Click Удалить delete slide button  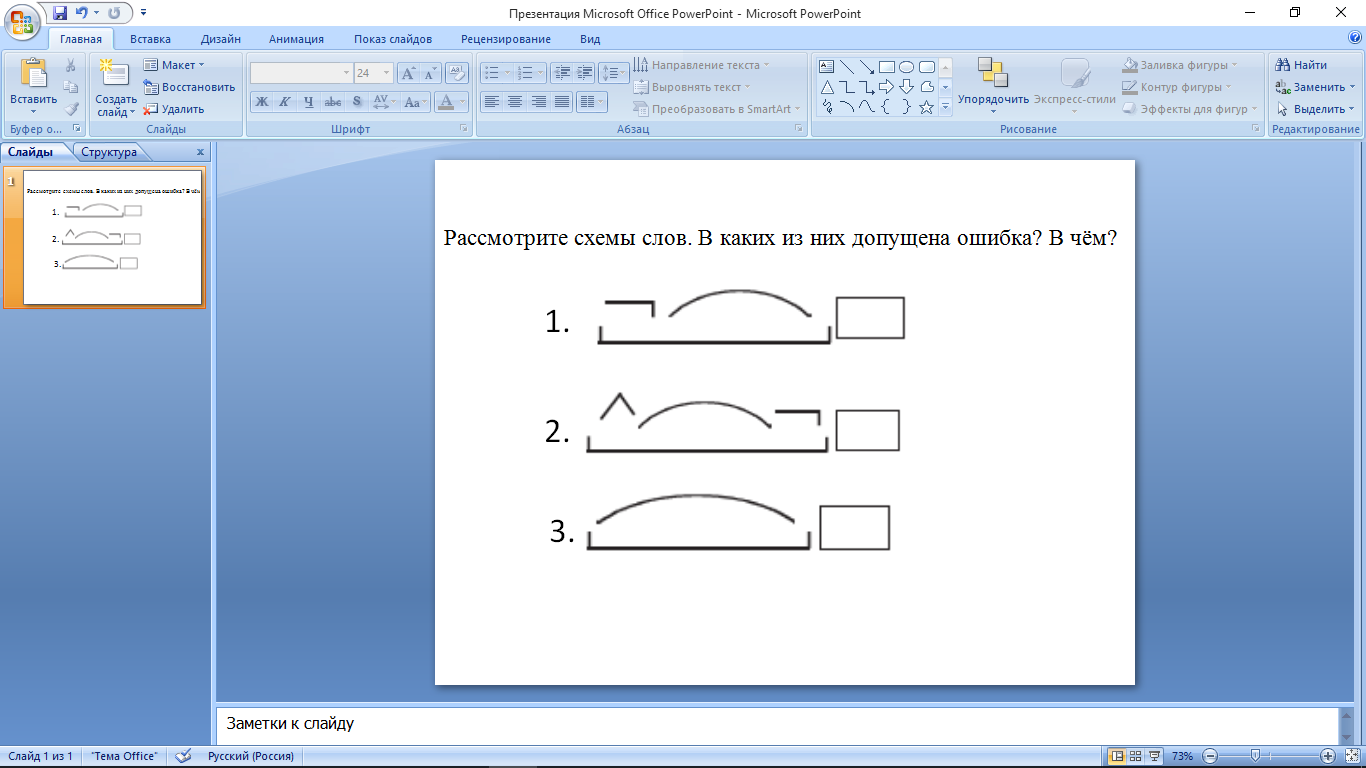tap(174, 109)
